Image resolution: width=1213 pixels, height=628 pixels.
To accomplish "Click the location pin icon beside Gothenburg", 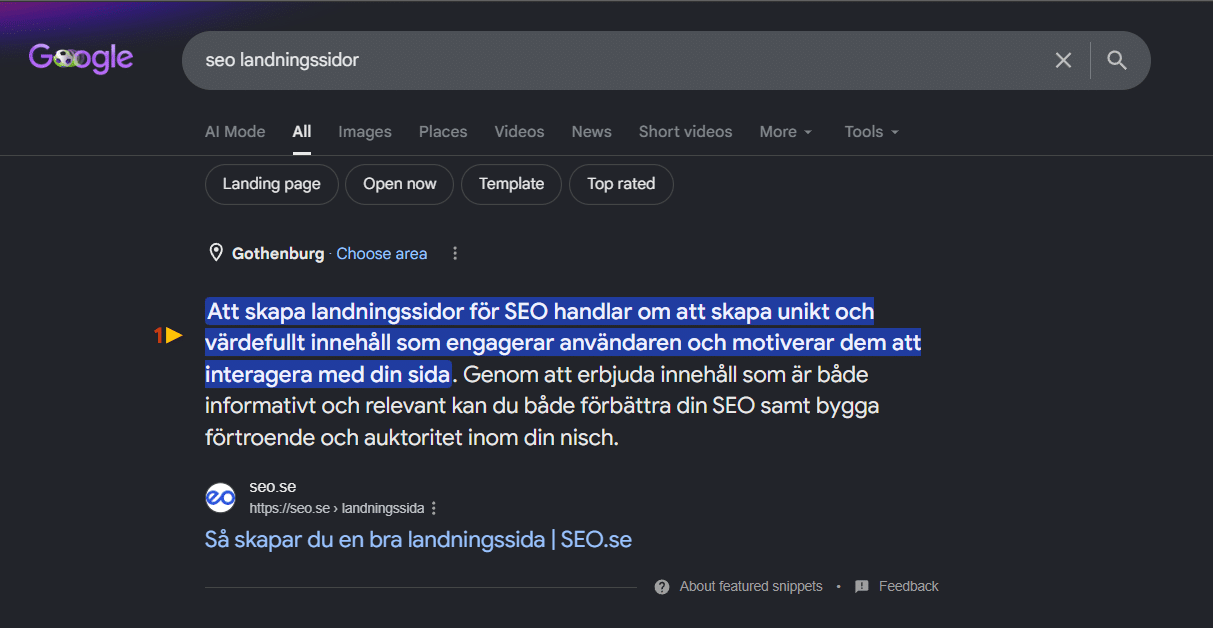I will coord(216,253).
